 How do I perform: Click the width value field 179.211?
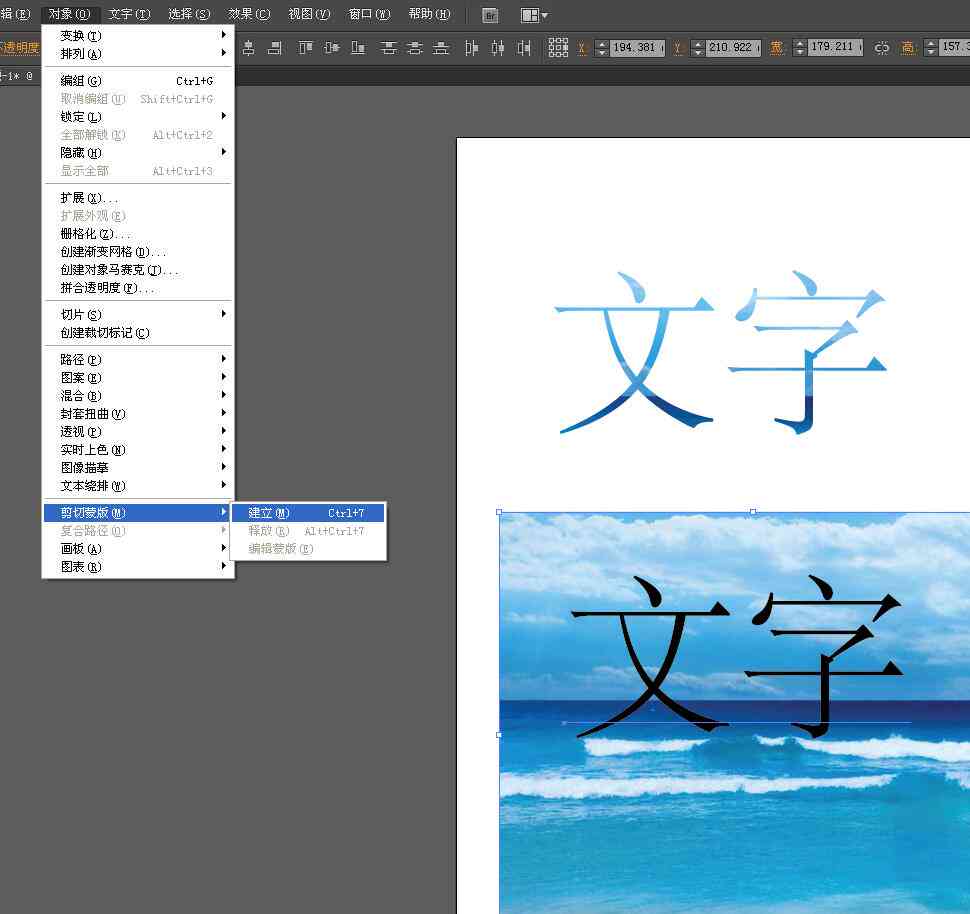(836, 47)
